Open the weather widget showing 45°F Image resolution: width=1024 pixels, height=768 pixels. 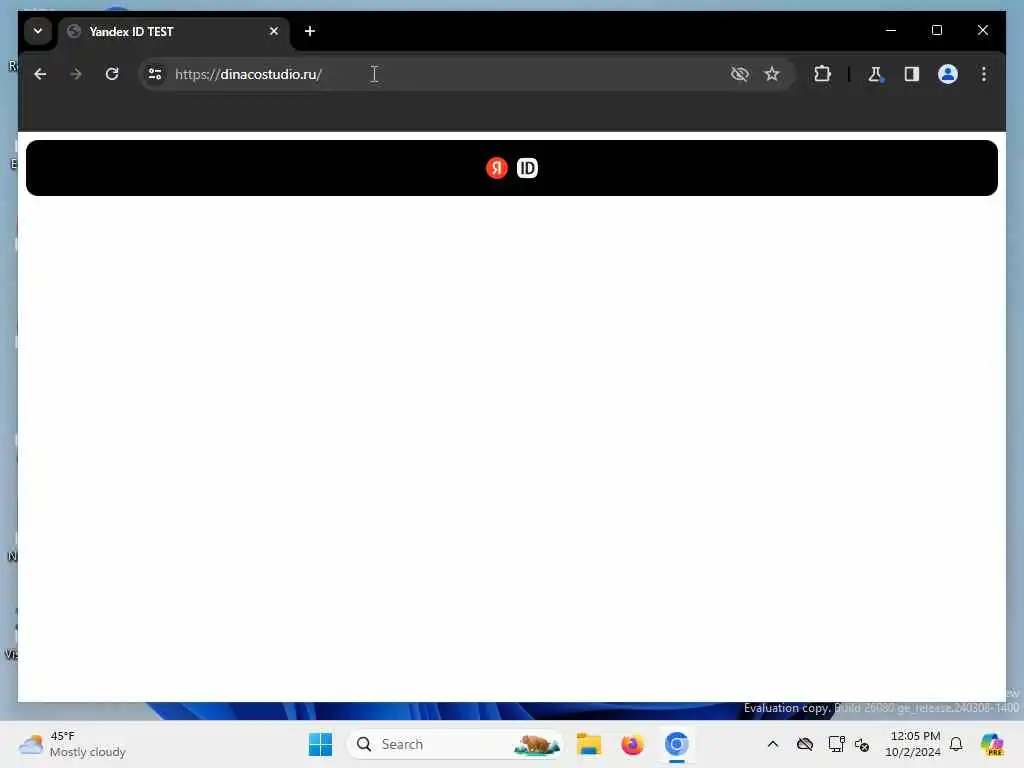pos(72,744)
